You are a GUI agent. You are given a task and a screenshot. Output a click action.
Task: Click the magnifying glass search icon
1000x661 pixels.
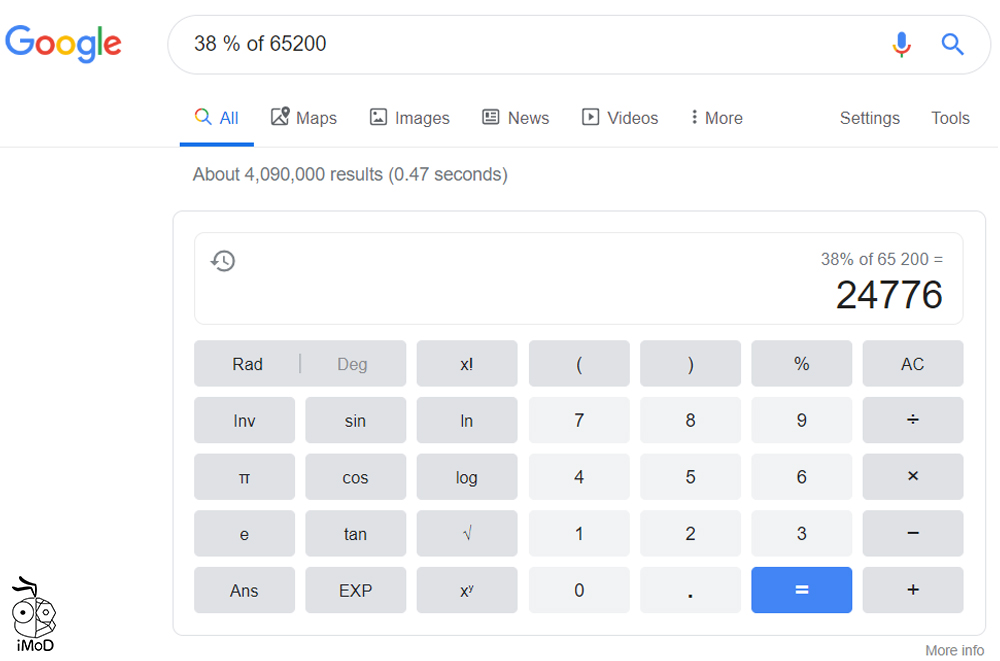[x=951, y=44]
